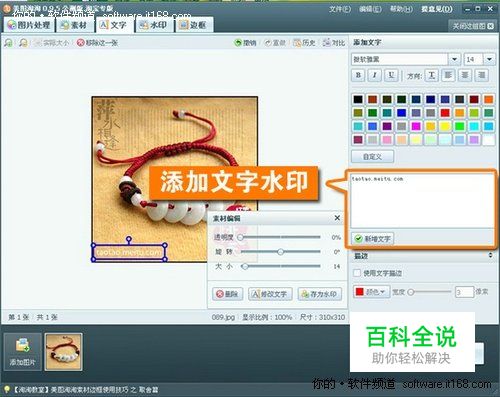Click the watermark text input box
500x397 pixels.
coord(422,200)
